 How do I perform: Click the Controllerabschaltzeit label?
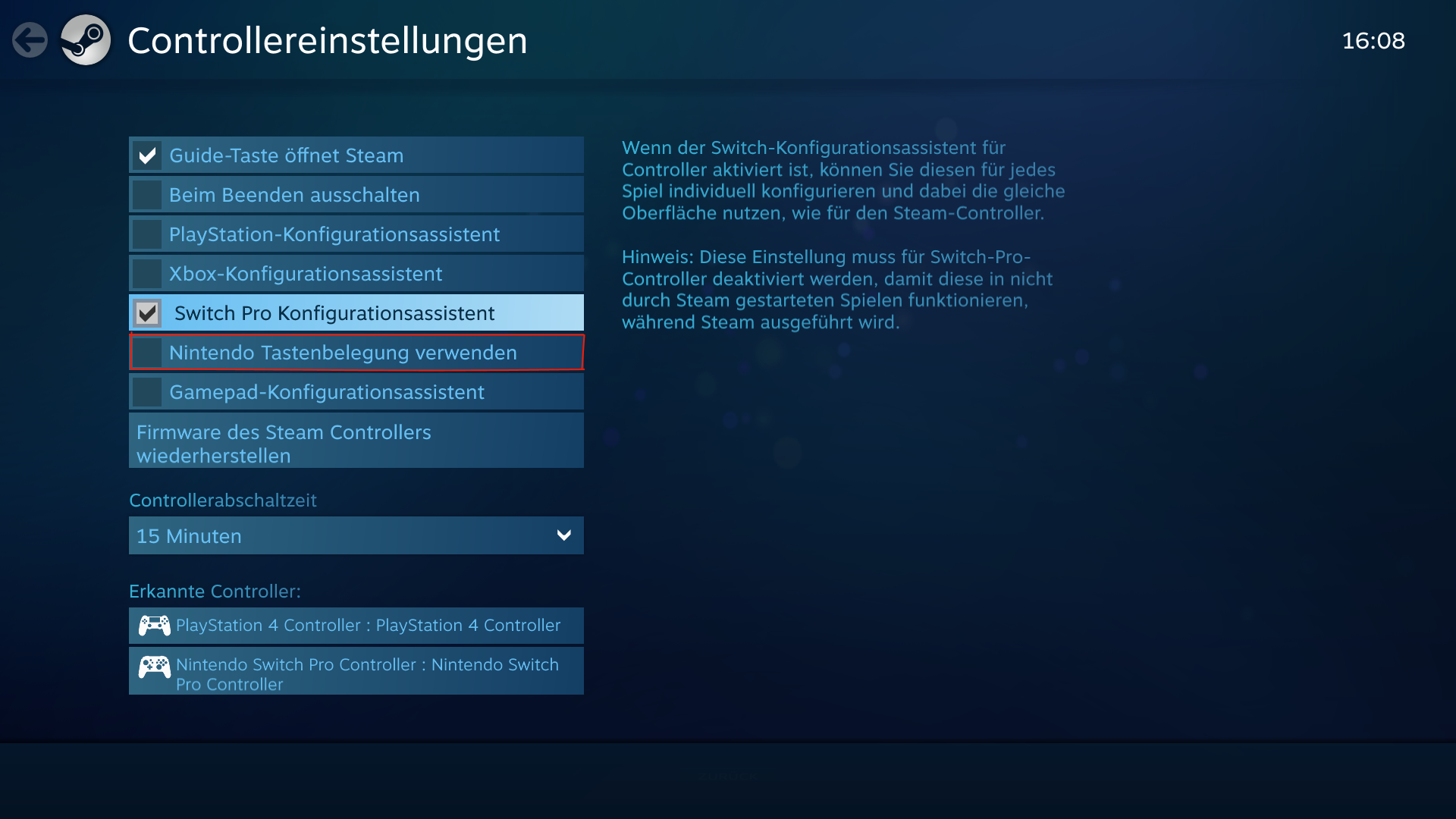tap(223, 500)
